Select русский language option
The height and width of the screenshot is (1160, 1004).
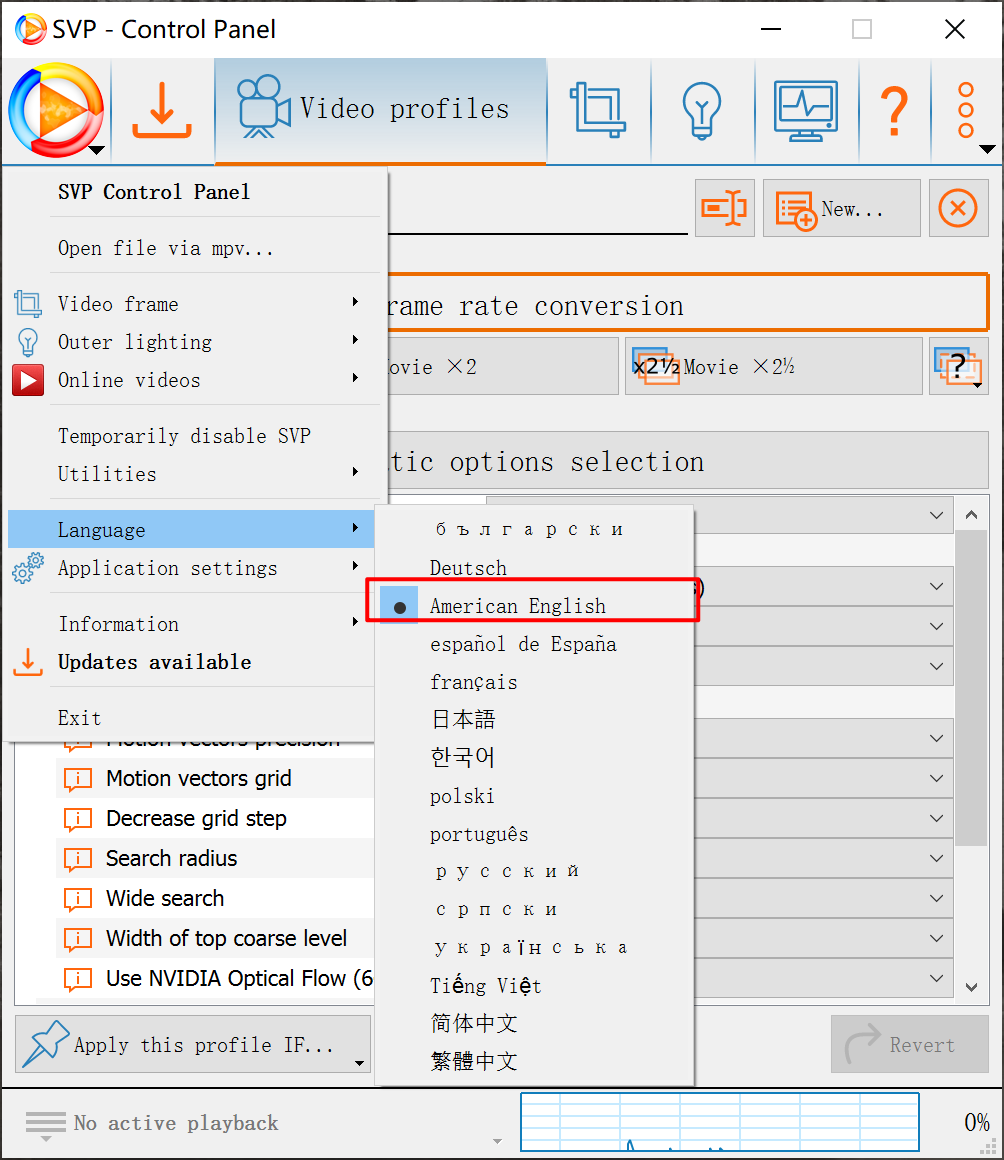point(534,871)
